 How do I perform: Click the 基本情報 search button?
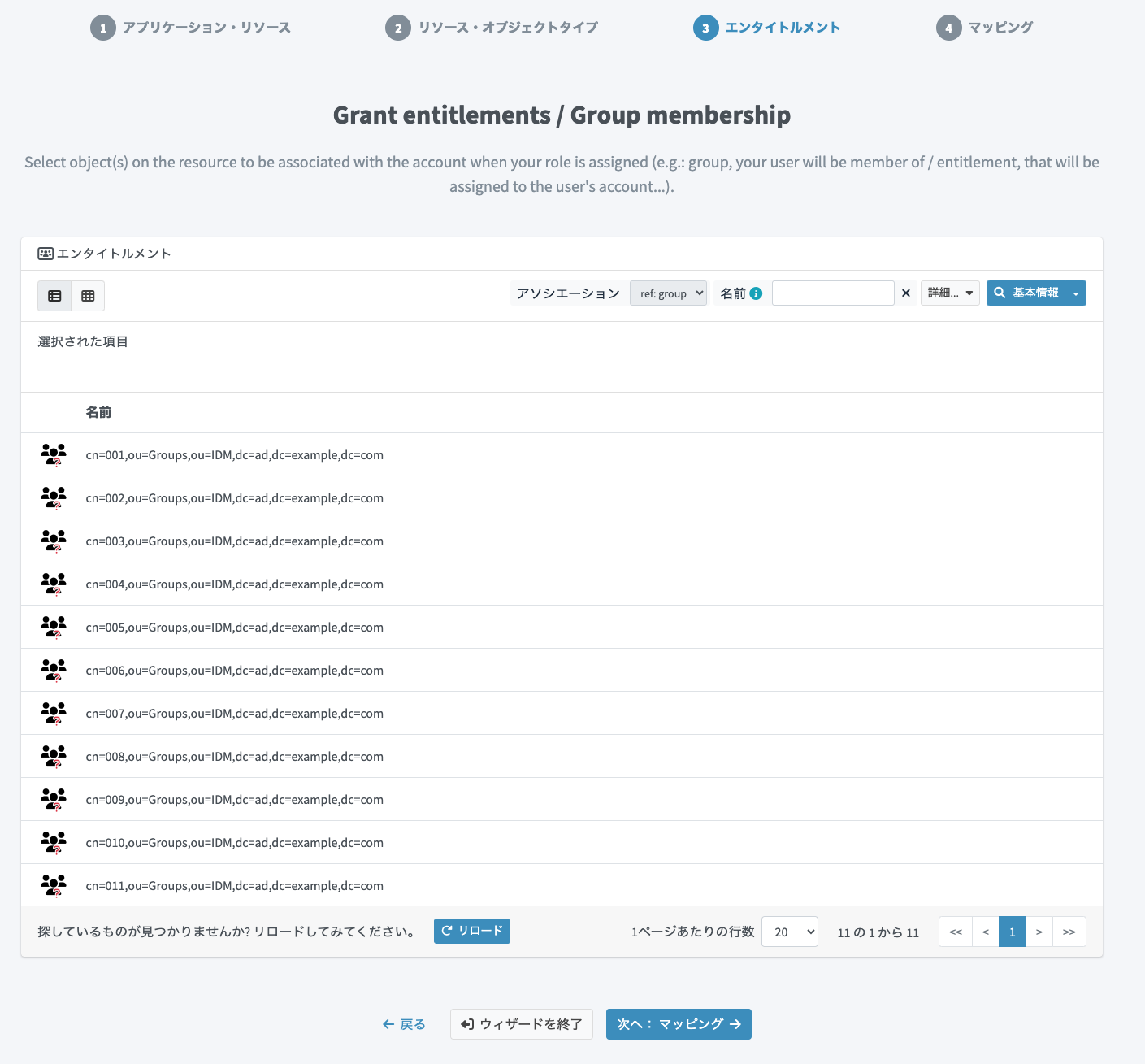point(1026,293)
